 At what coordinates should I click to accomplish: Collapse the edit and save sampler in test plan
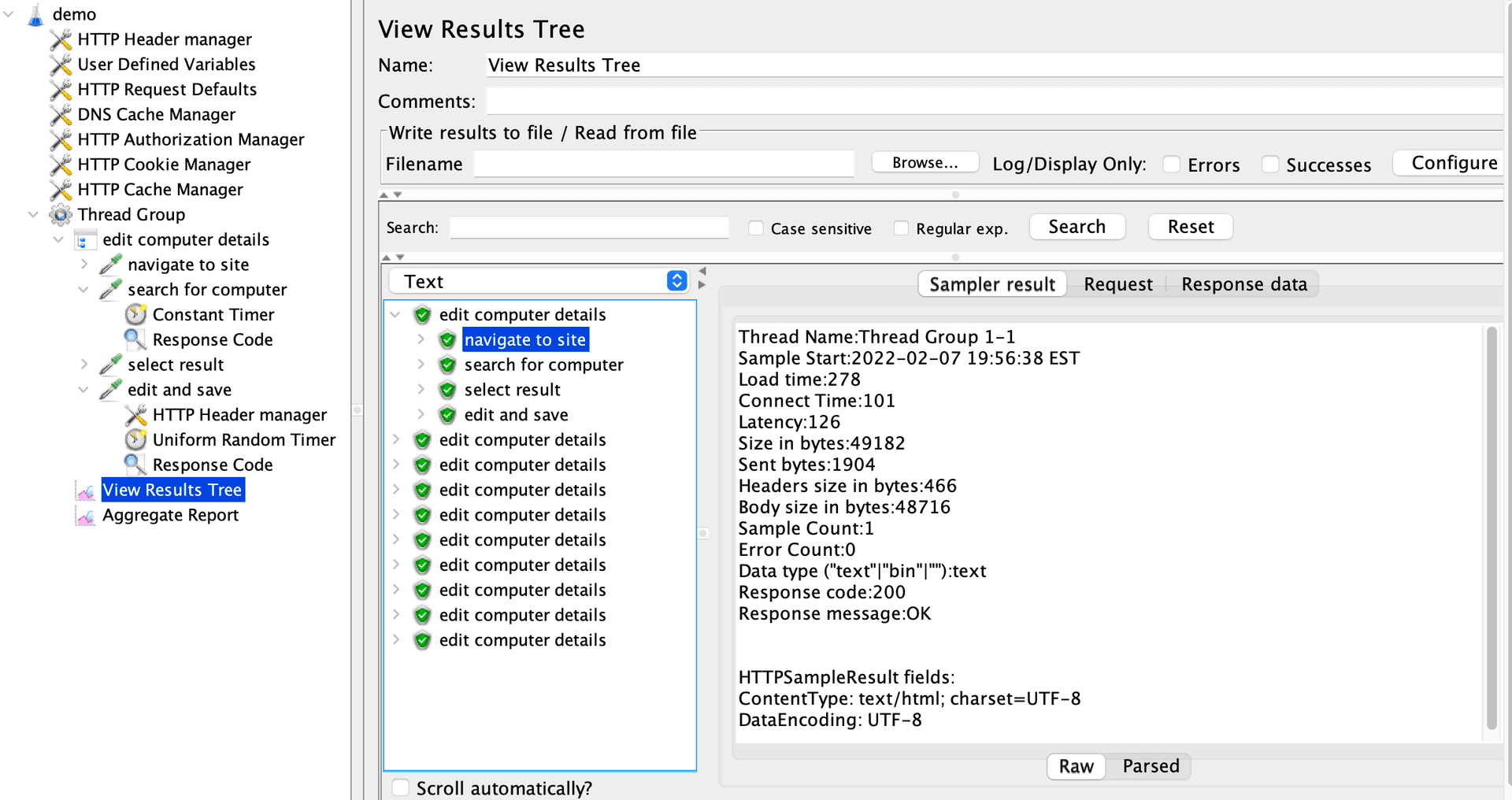click(x=83, y=390)
